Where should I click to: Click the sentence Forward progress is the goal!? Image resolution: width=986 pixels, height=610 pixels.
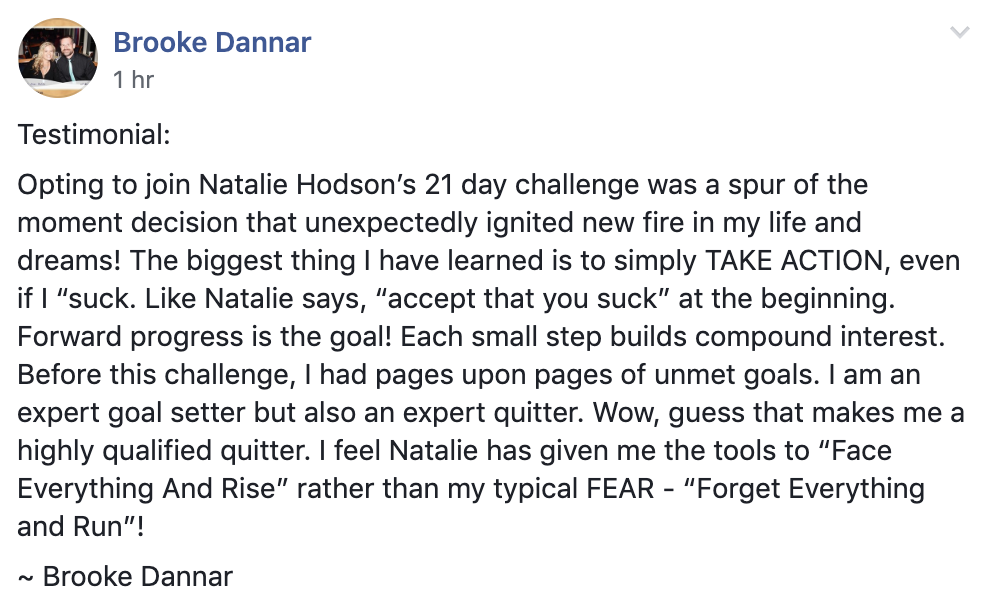[x=204, y=337]
